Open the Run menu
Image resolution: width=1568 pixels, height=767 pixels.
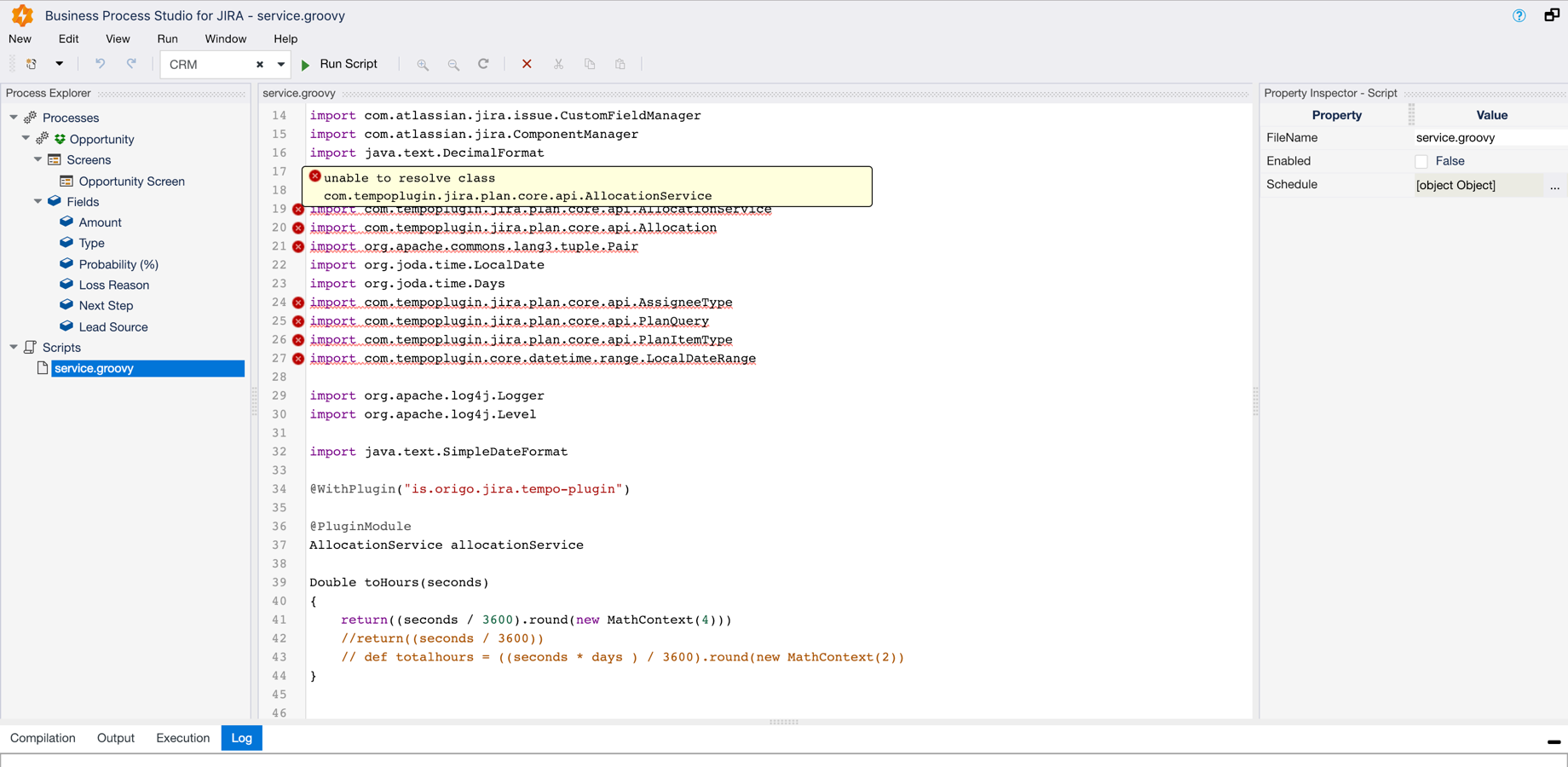tap(167, 38)
